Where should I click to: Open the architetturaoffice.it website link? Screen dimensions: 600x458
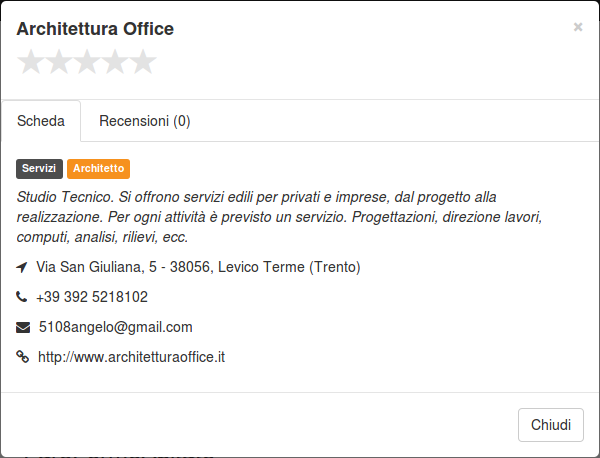[x=131, y=357]
